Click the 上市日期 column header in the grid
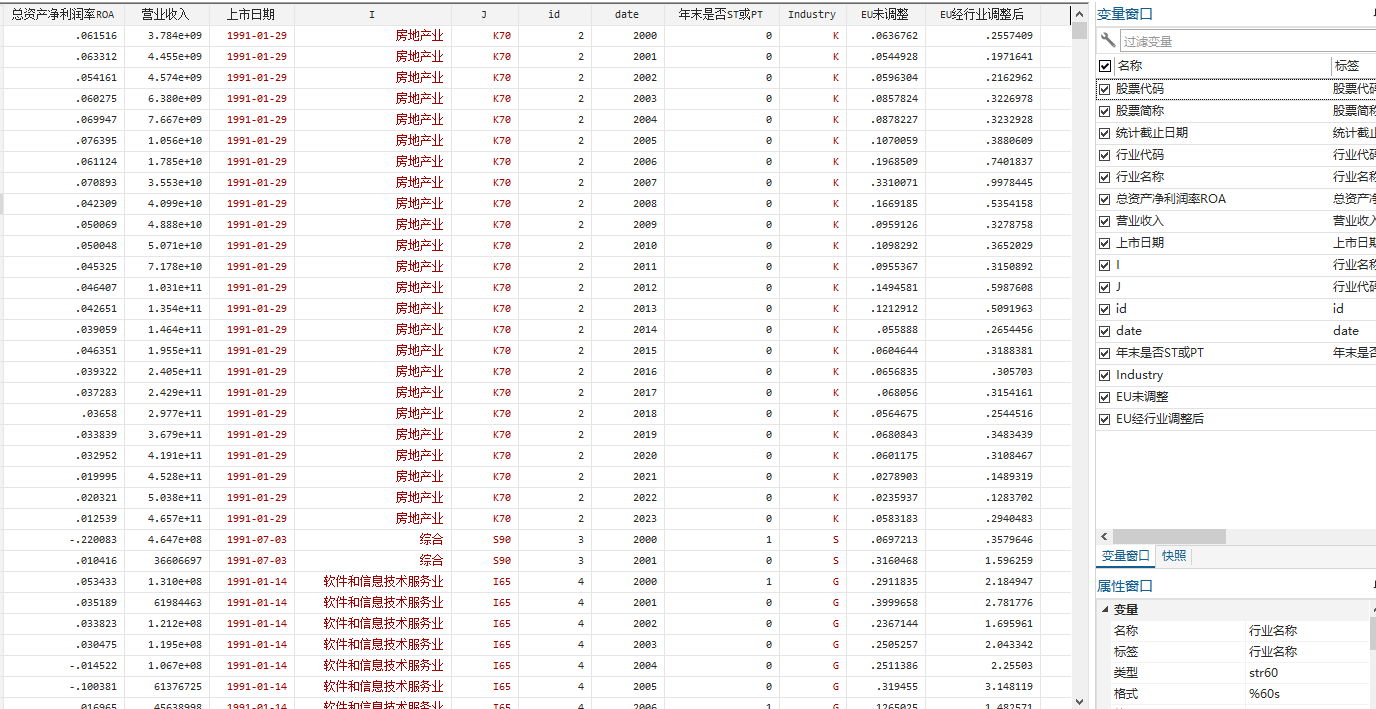Viewport: 1376px width, 709px height. pyautogui.click(x=251, y=14)
